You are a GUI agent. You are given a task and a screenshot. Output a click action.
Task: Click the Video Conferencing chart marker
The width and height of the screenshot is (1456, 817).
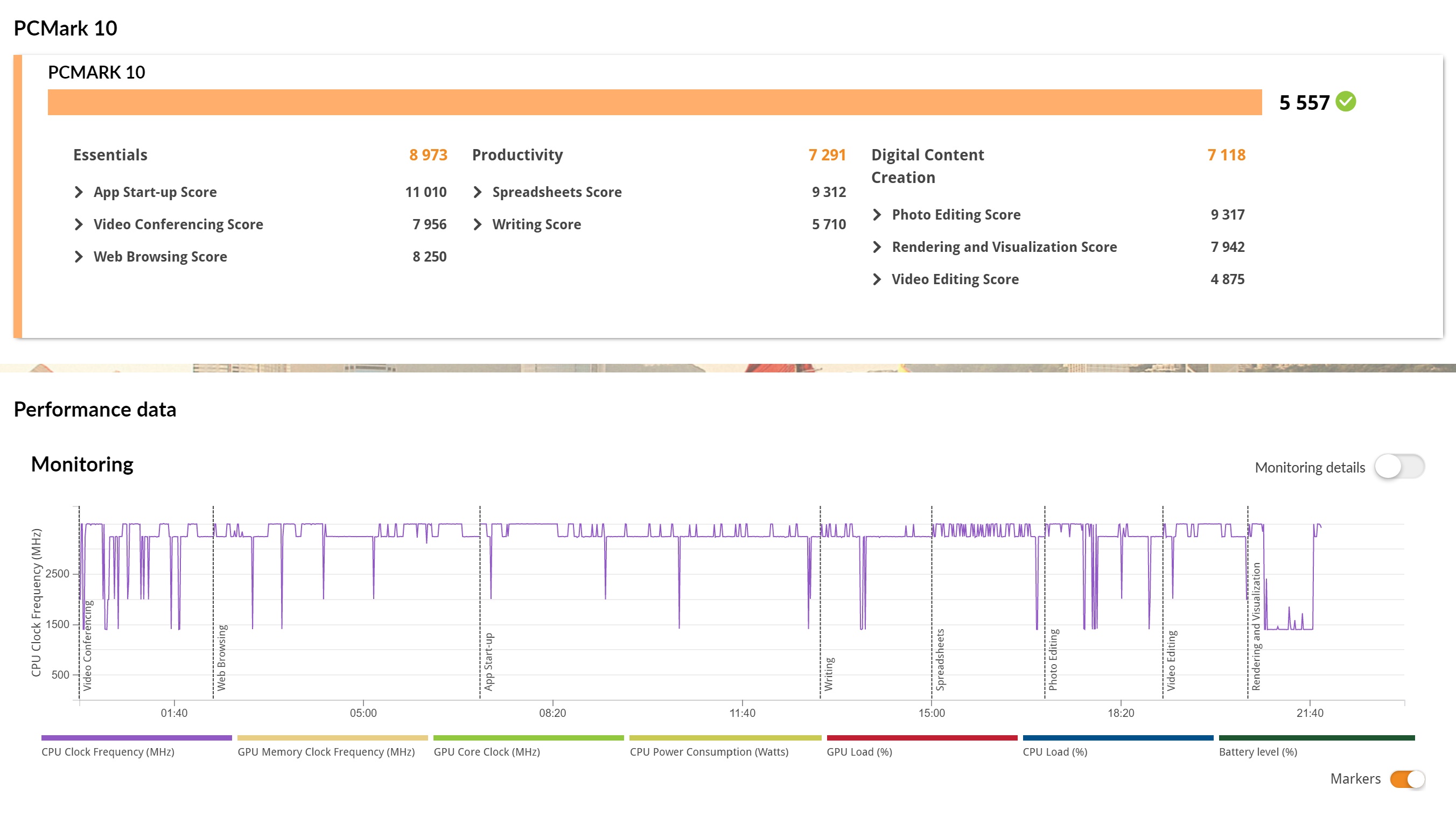click(x=88, y=646)
